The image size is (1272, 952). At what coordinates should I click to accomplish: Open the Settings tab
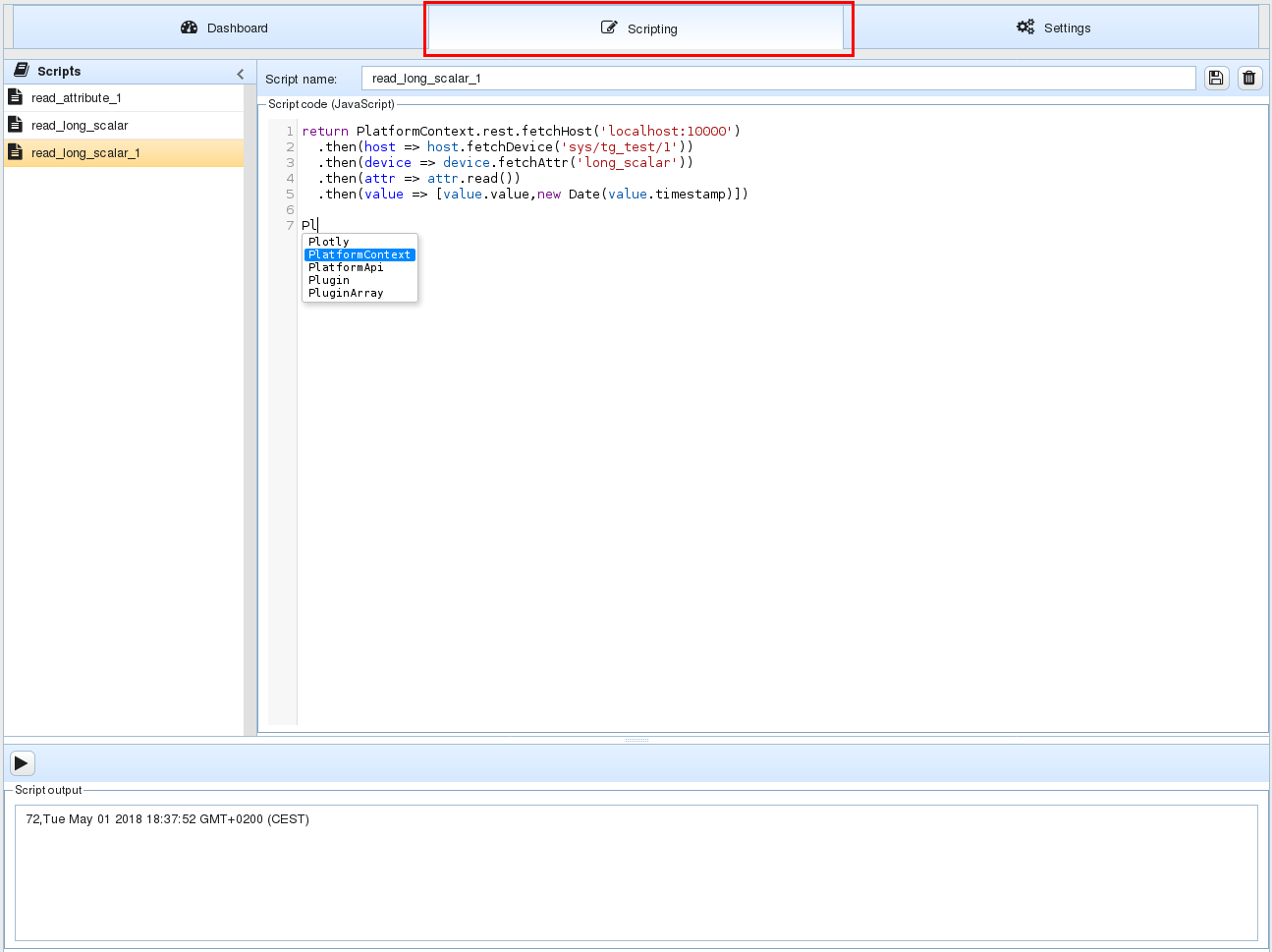(1052, 28)
